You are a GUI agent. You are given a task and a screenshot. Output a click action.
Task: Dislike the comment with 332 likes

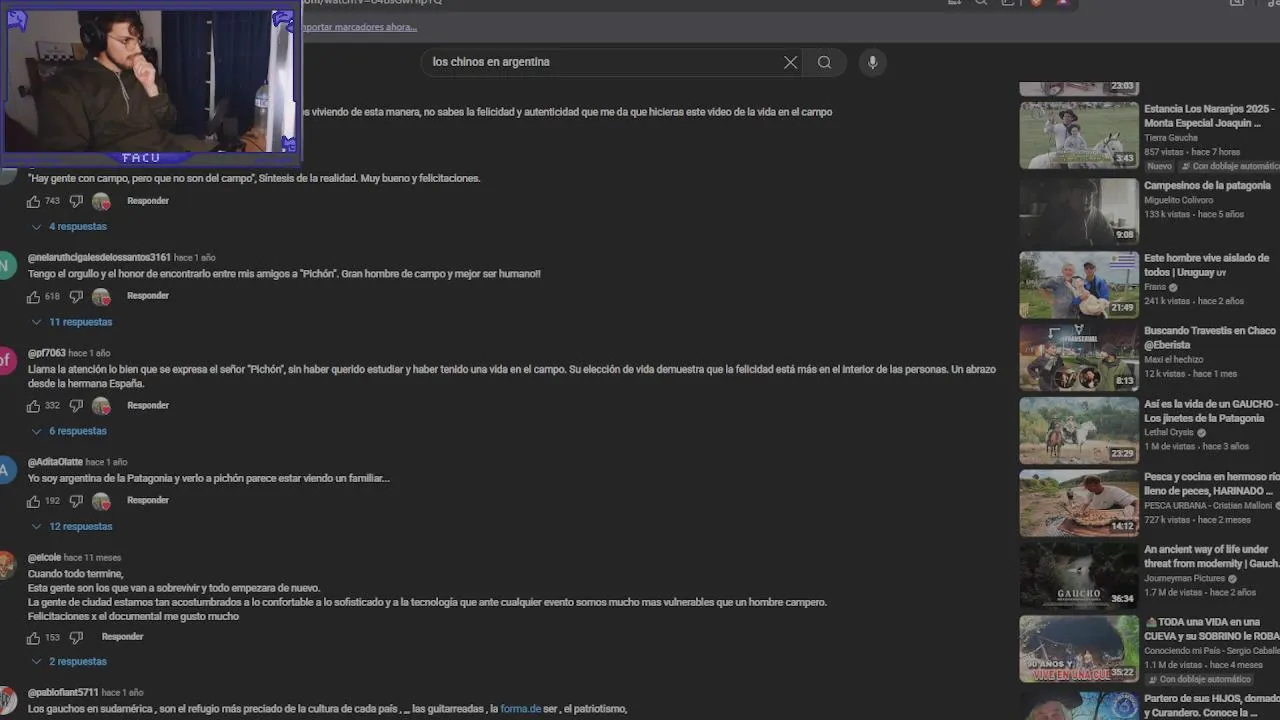(76, 406)
